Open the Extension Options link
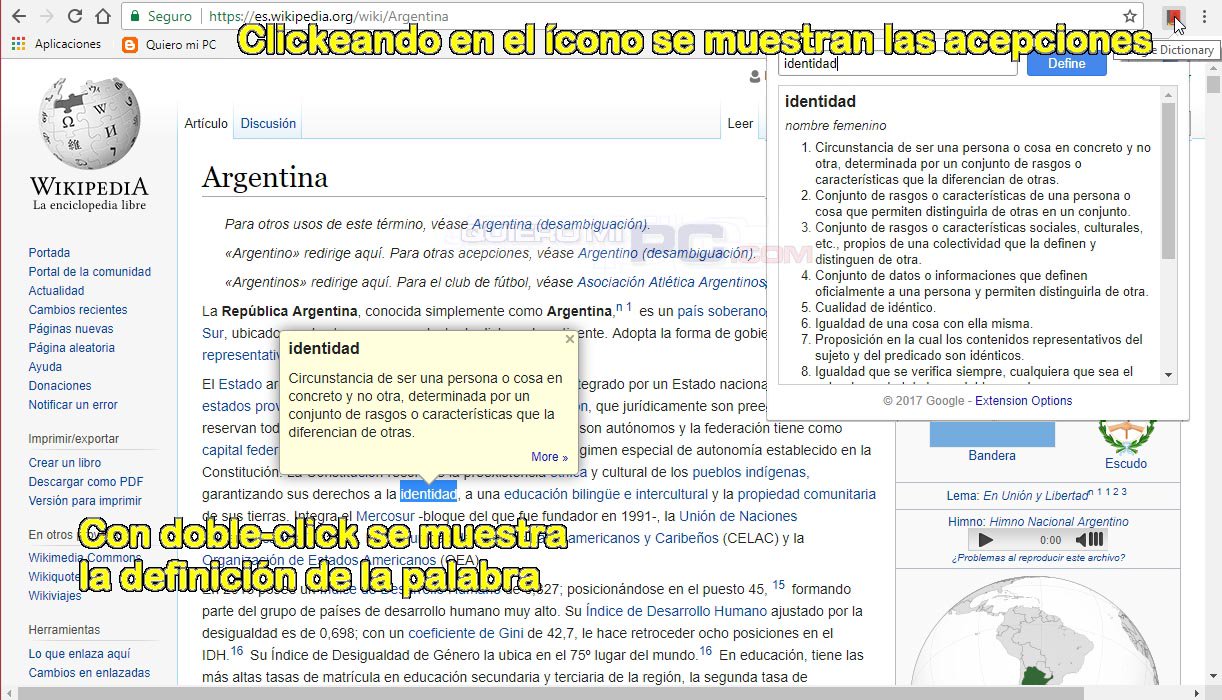This screenshot has height=700, width=1222. (x=1023, y=401)
